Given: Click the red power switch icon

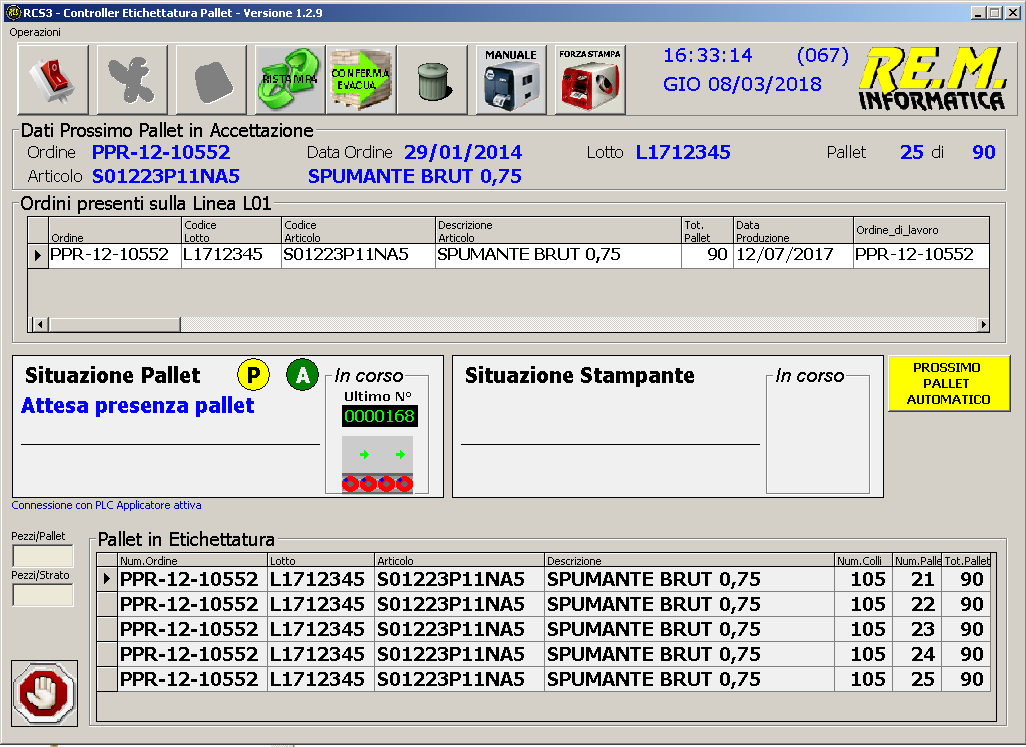Looking at the screenshot, I should 52,80.
